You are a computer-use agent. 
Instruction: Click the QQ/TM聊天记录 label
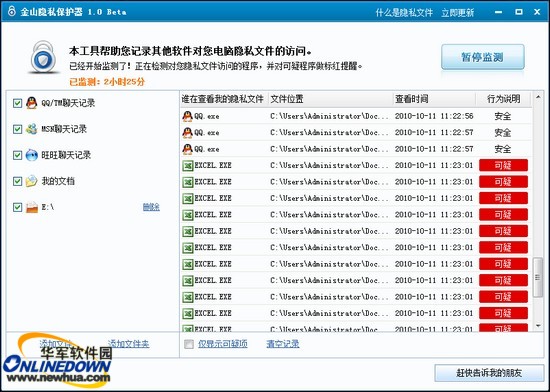pos(68,103)
